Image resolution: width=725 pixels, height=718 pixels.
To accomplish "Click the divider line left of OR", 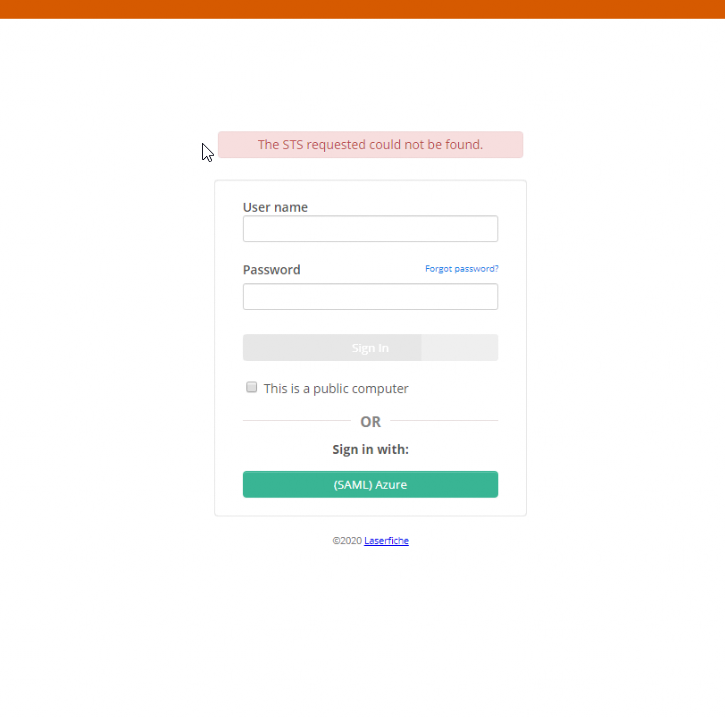I will (295, 421).
